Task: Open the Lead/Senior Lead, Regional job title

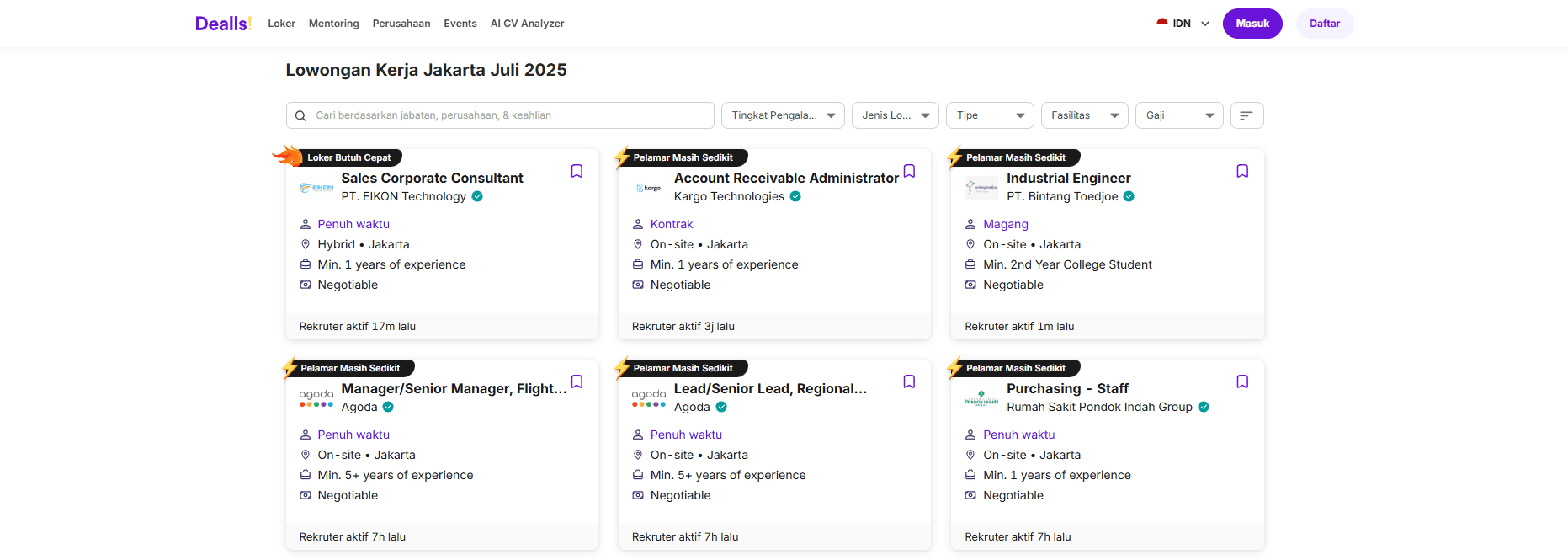Action: [x=770, y=388]
